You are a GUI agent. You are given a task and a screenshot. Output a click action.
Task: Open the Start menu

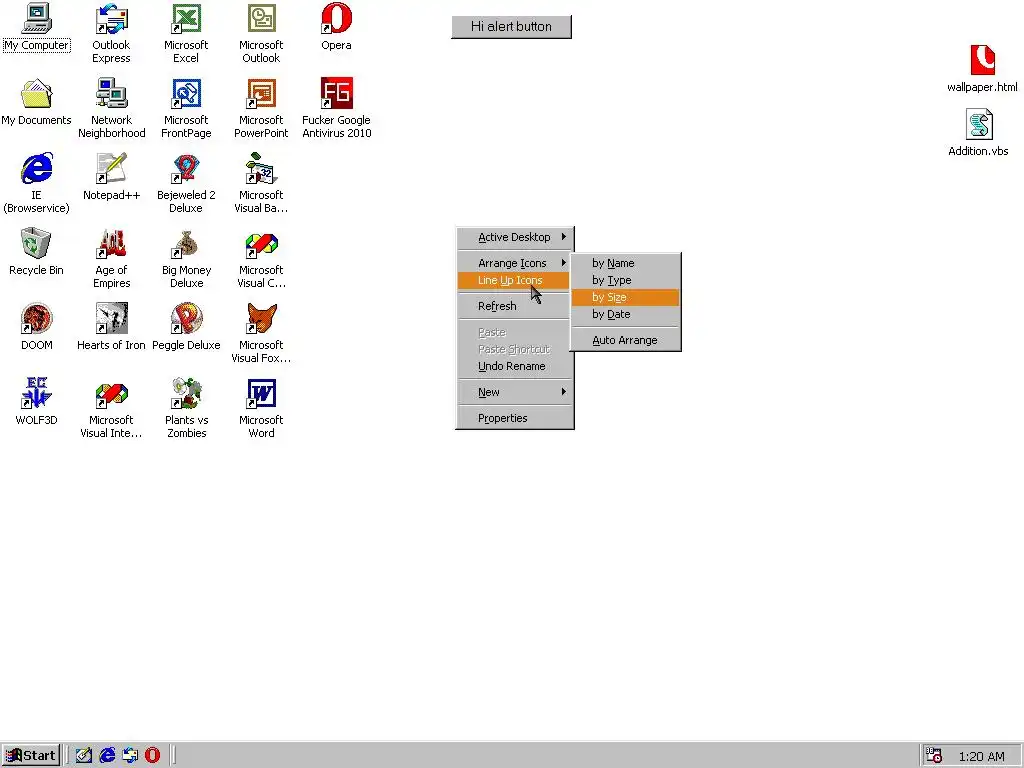[31, 756]
